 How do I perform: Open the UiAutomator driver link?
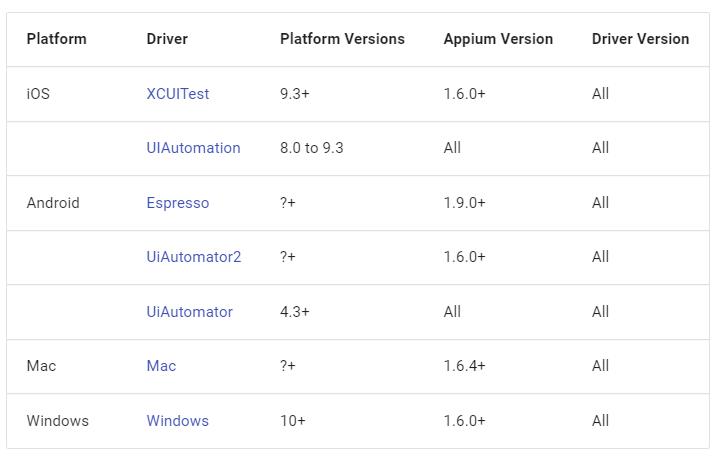pyautogui.click(x=189, y=312)
